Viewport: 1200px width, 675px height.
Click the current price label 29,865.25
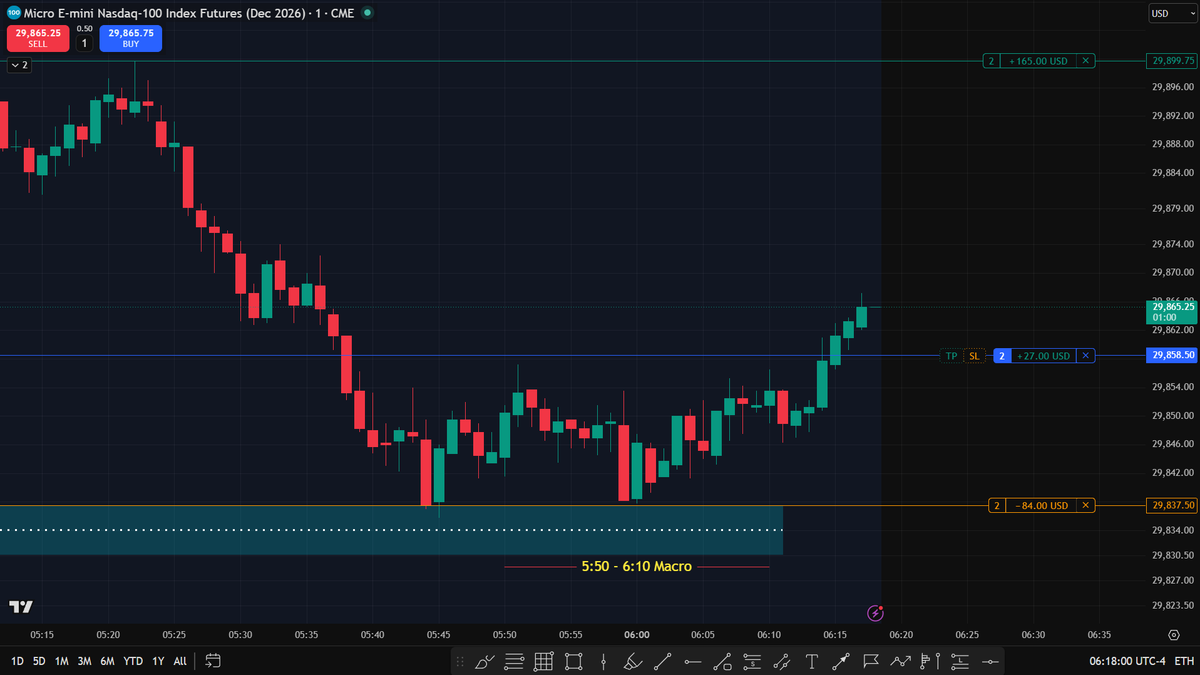[1172, 311]
